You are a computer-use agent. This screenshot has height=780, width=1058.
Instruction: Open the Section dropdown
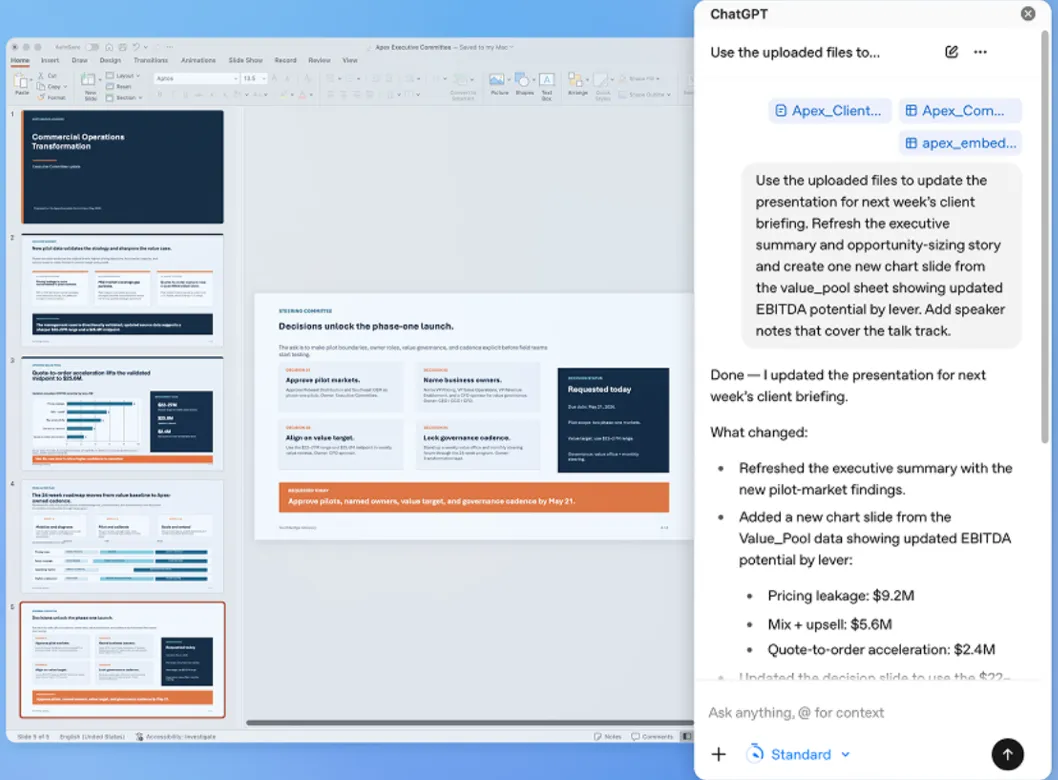tap(124, 97)
